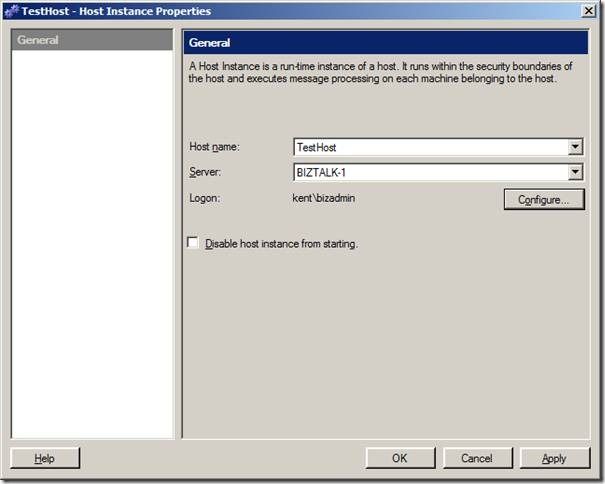This screenshot has height=484, width=605.
Task: Click the Server label
Action: tap(205, 172)
